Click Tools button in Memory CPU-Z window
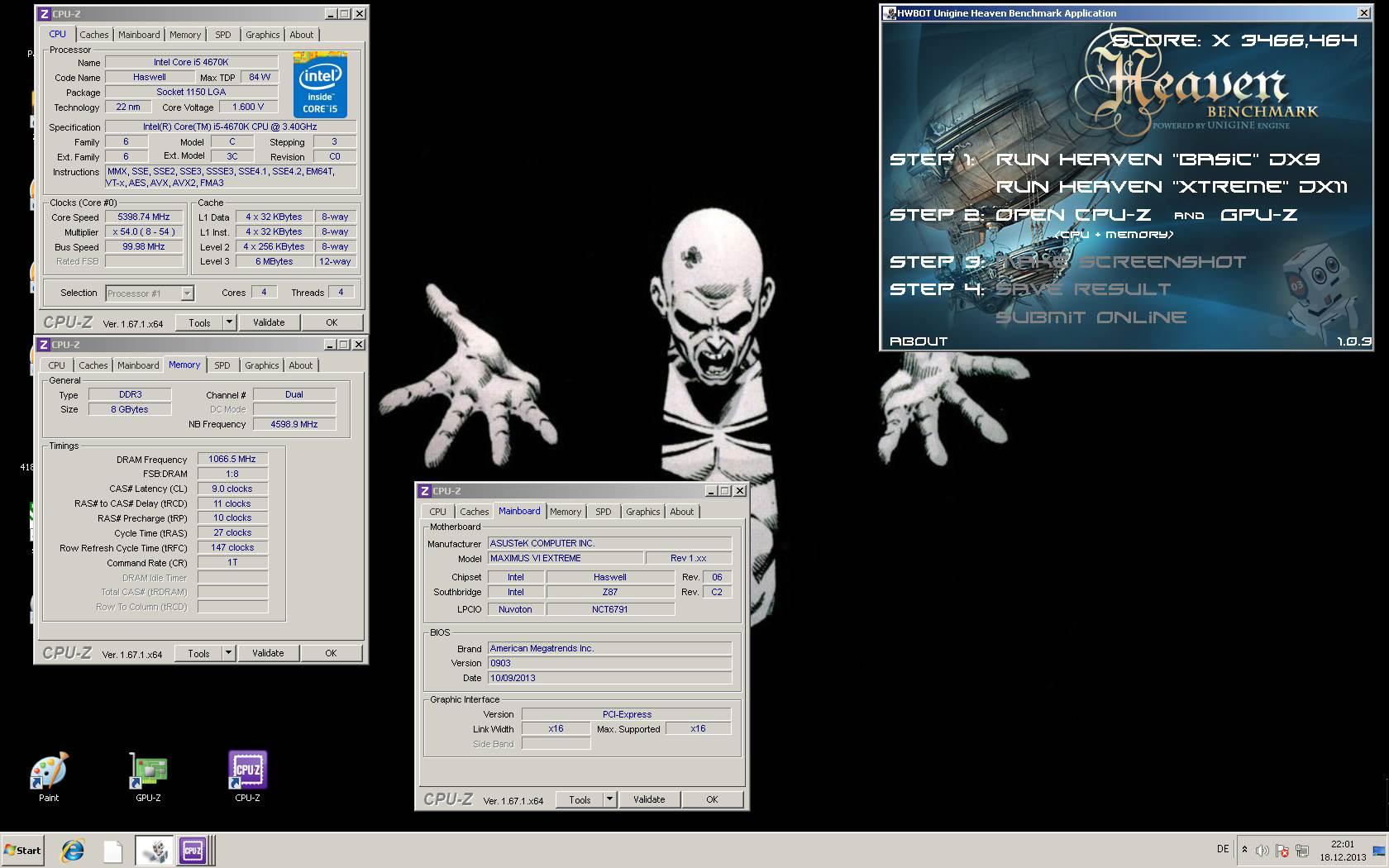The width and height of the screenshot is (1389, 868). click(198, 653)
